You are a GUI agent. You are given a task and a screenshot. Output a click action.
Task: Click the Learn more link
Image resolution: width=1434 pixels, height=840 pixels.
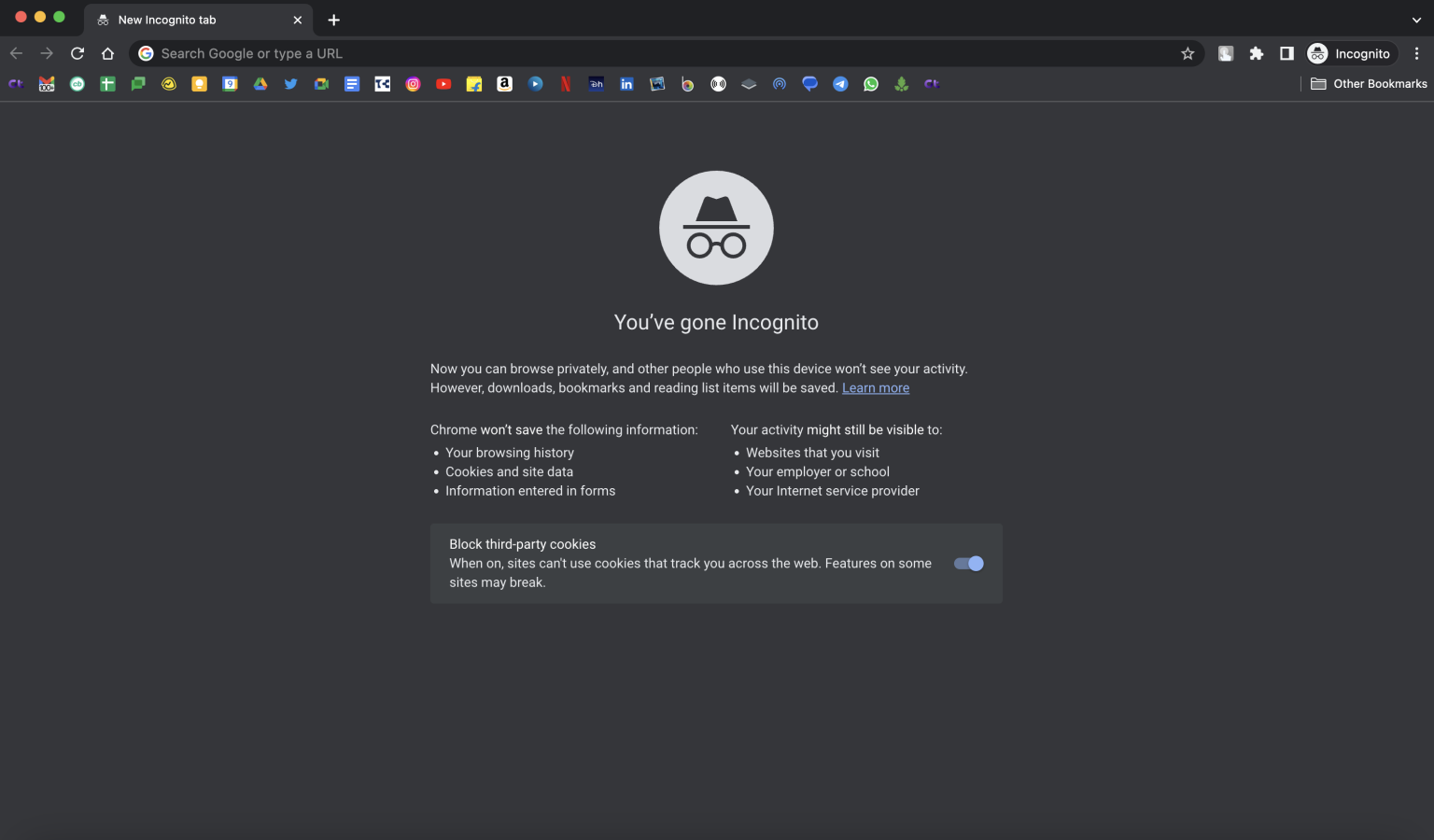coord(875,387)
